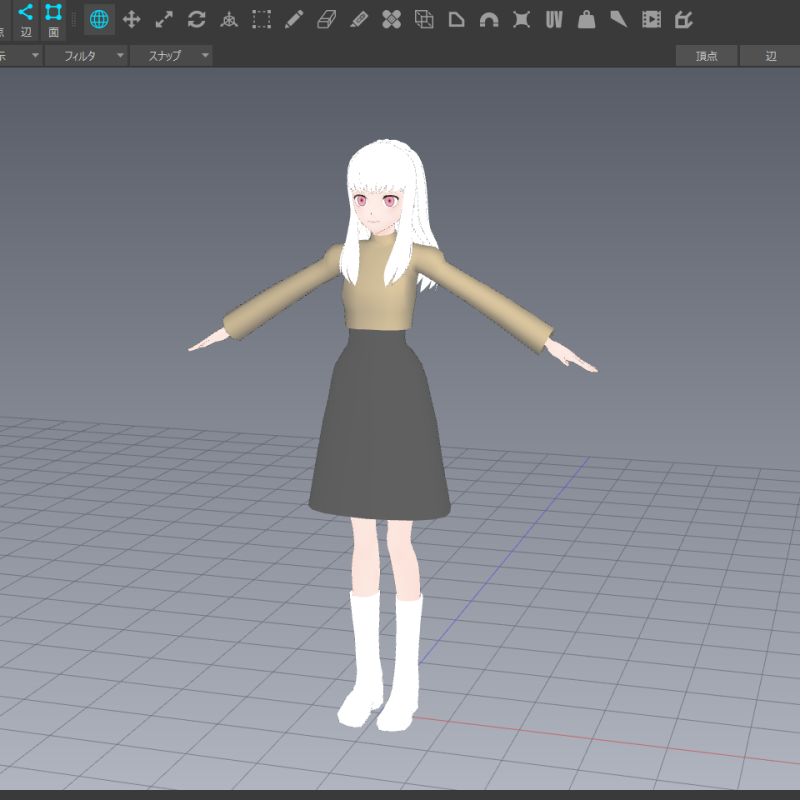800x800 pixels.
Task: Pick the dashed rectangle selection tool
Action: (261, 19)
